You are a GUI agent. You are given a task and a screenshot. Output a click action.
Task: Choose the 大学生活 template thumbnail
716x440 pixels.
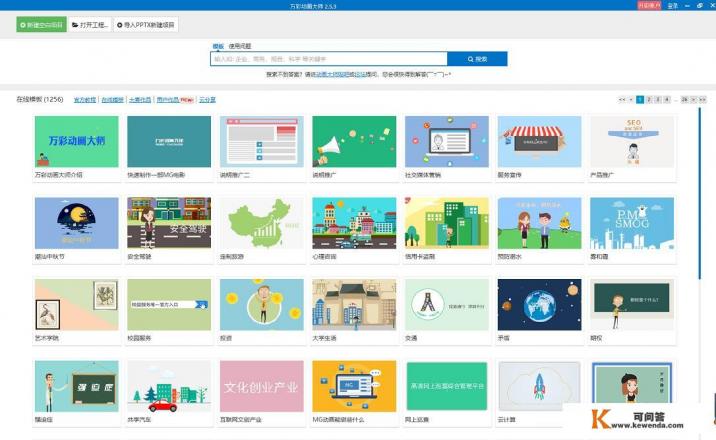tap(353, 304)
